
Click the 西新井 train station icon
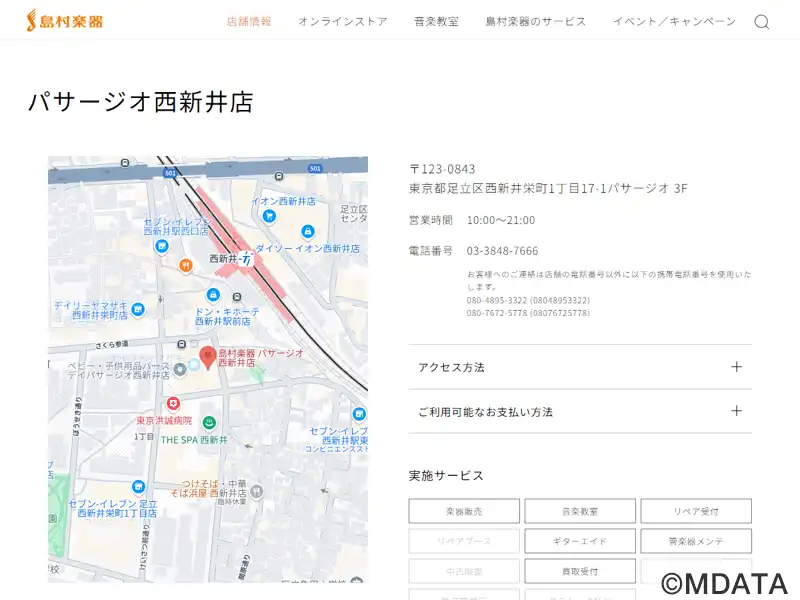(246, 258)
